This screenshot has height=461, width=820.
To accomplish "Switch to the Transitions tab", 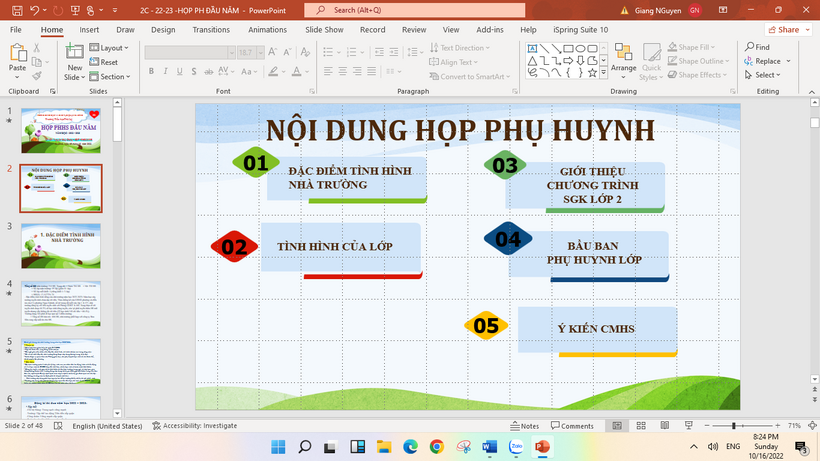I will pos(211,30).
